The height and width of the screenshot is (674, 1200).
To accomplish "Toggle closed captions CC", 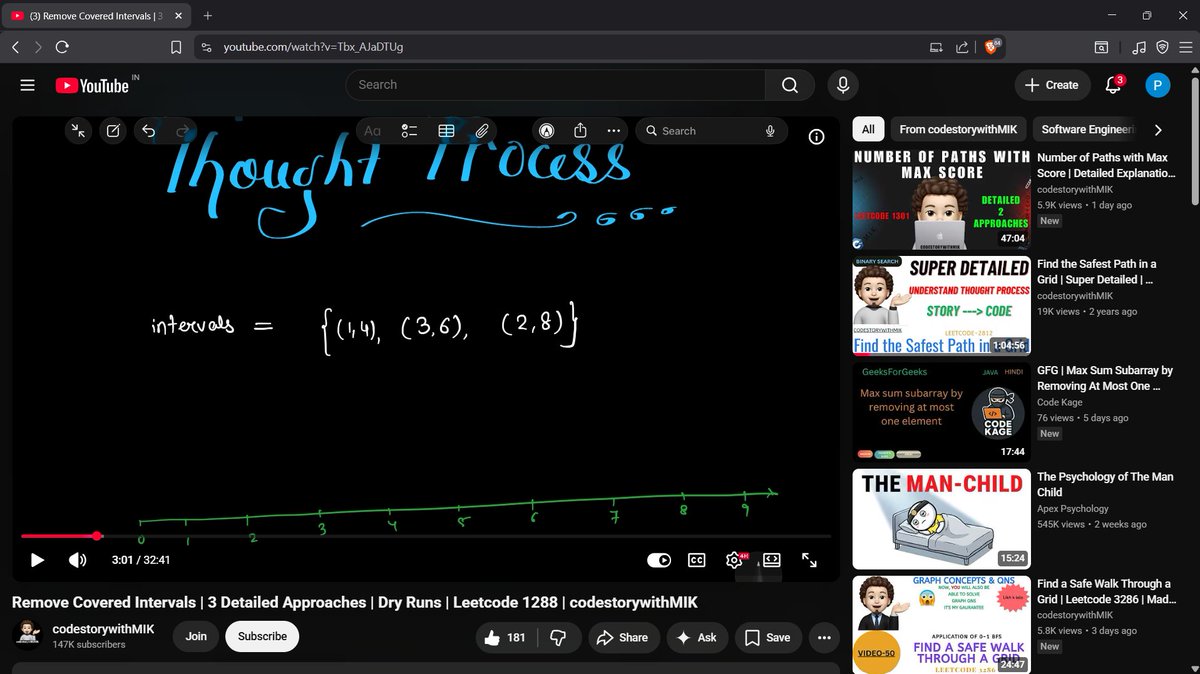I will (x=697, y=560).
